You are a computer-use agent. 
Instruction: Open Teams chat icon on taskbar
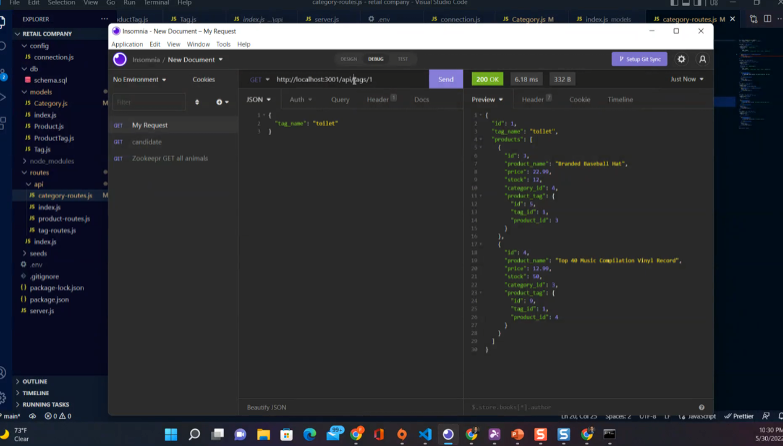pyautogui.click(x=240, y=434)
